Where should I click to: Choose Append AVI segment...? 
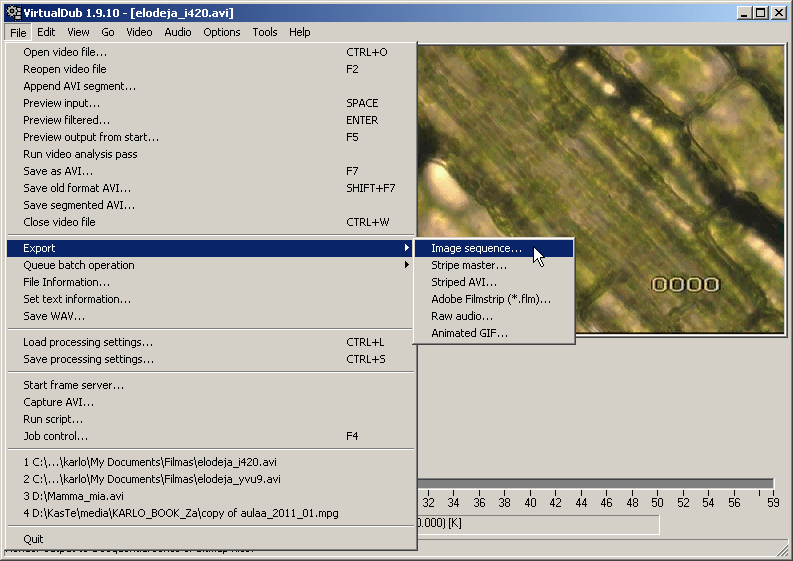211,86
